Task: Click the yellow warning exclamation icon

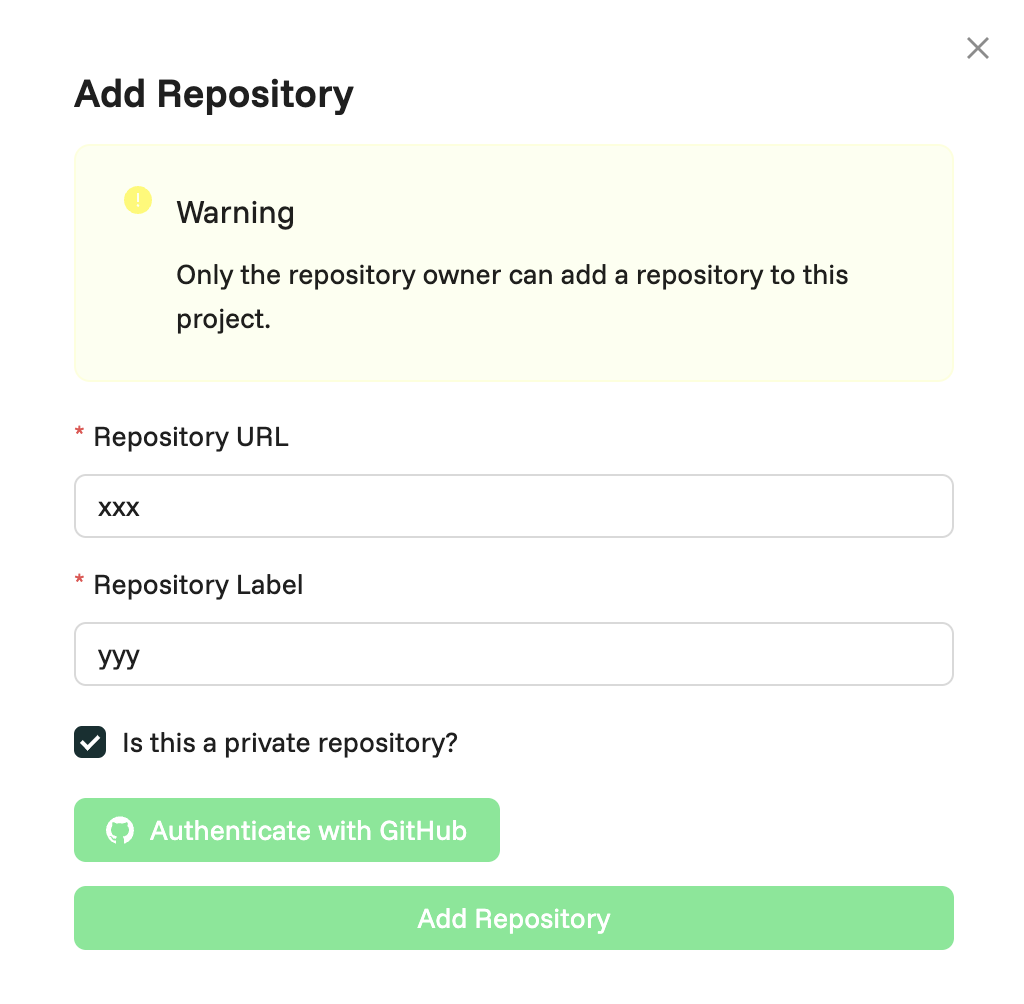Action: click(138, 200)
